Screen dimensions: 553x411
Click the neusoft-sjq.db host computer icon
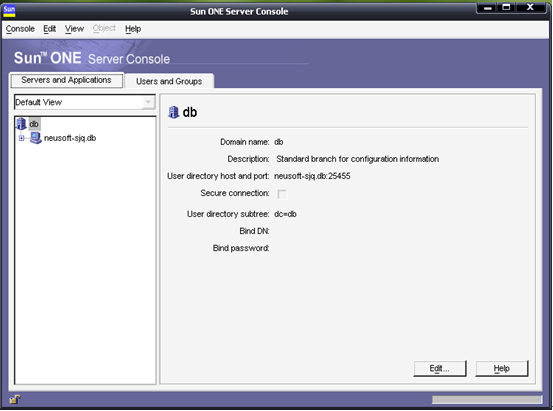[x=35, y=138]
